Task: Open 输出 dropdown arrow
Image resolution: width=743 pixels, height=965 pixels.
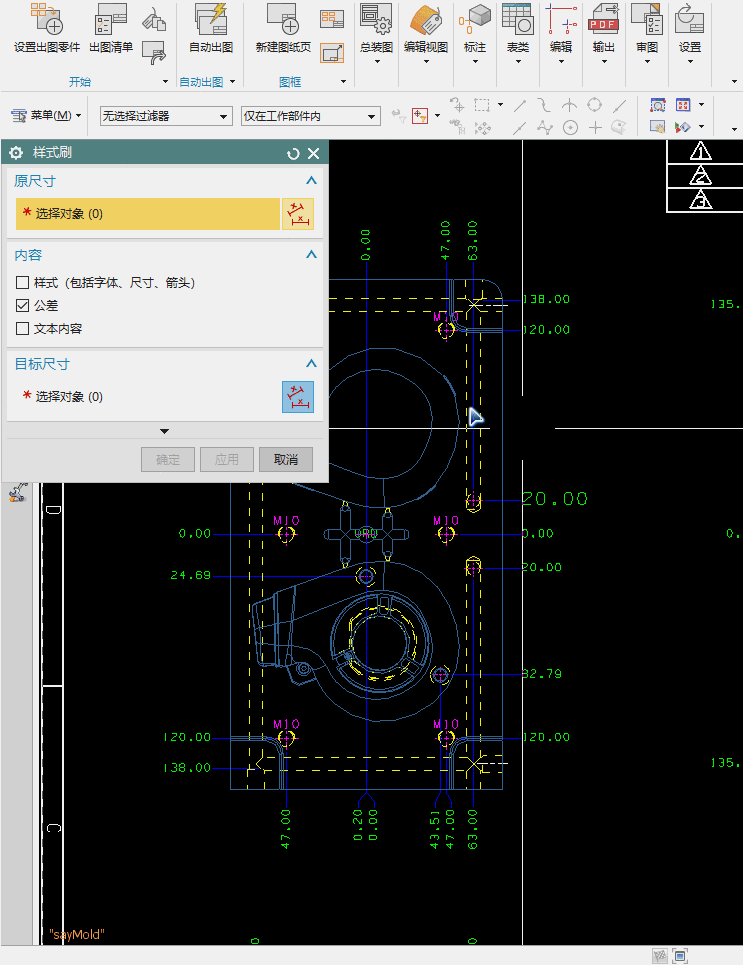Action: point(604,62)
